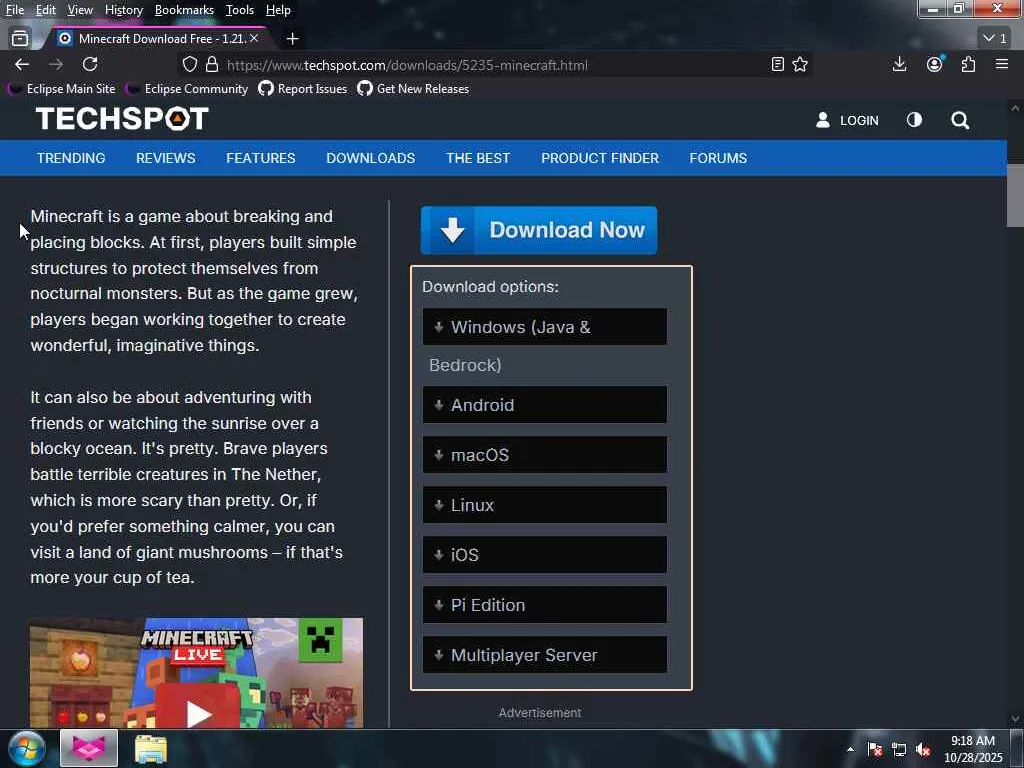The height and width of the screenshot is (768, 1024).
Task: Show hidden tray icons arrow
Action: [850, 749]
